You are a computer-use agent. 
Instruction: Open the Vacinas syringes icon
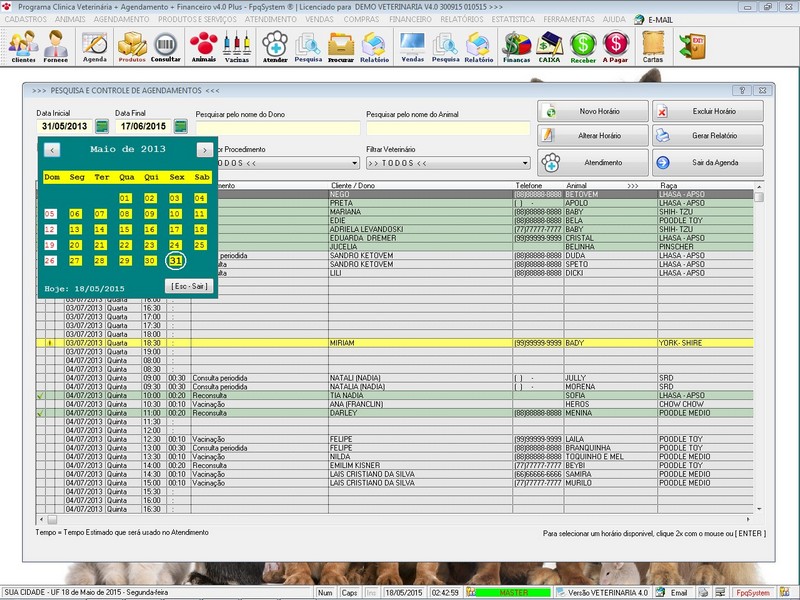tap(237, 46)
